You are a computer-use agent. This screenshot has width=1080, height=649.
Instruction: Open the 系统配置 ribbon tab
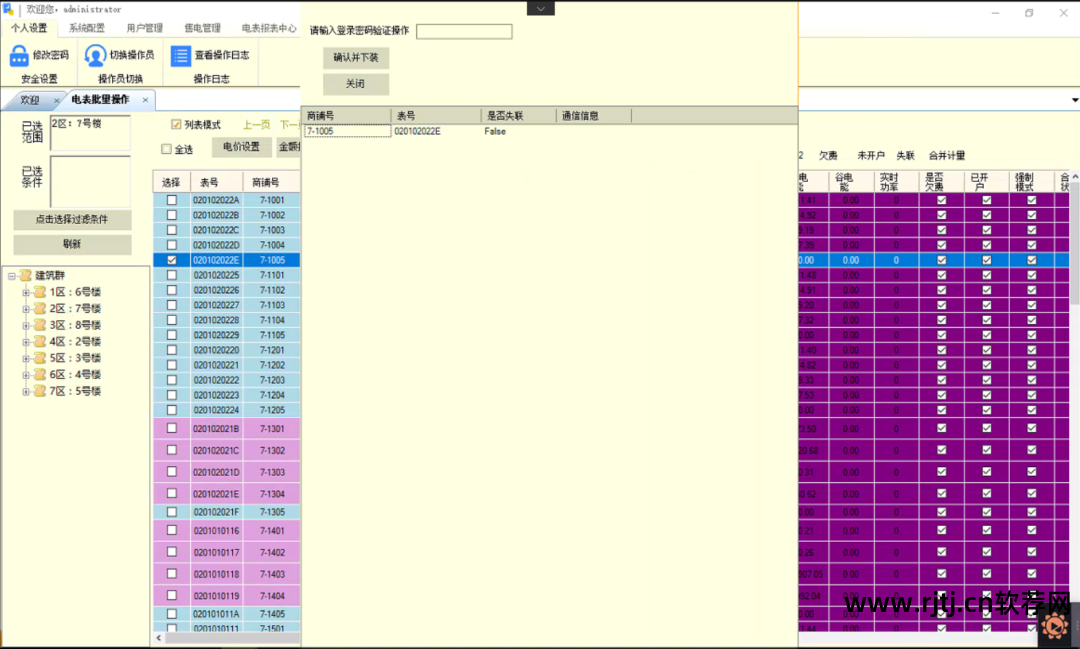(87, 29)
